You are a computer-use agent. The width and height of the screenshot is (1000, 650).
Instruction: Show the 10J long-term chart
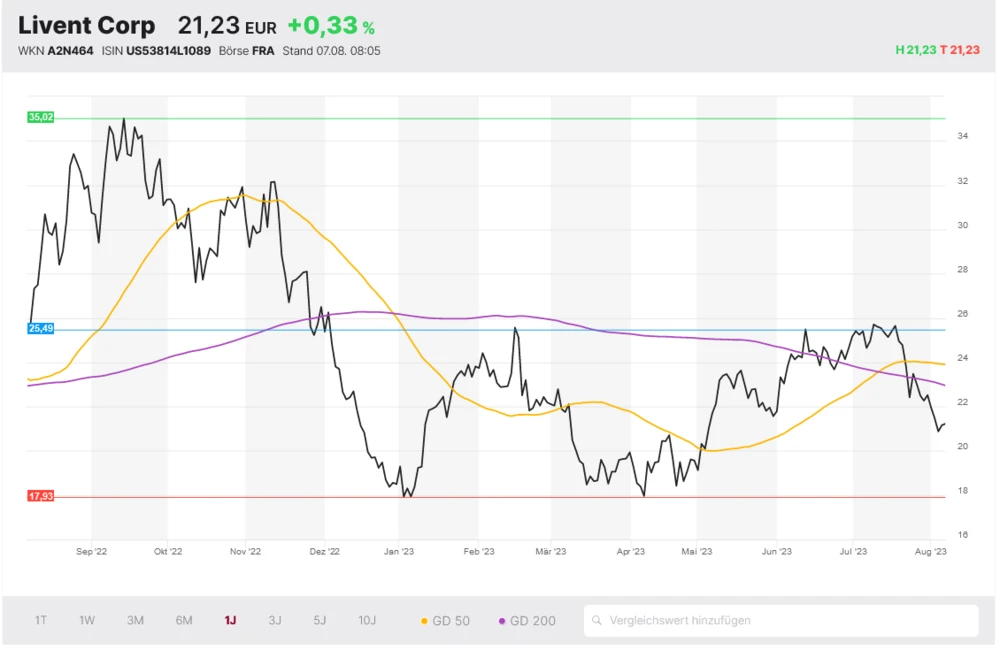pos(367,620)
